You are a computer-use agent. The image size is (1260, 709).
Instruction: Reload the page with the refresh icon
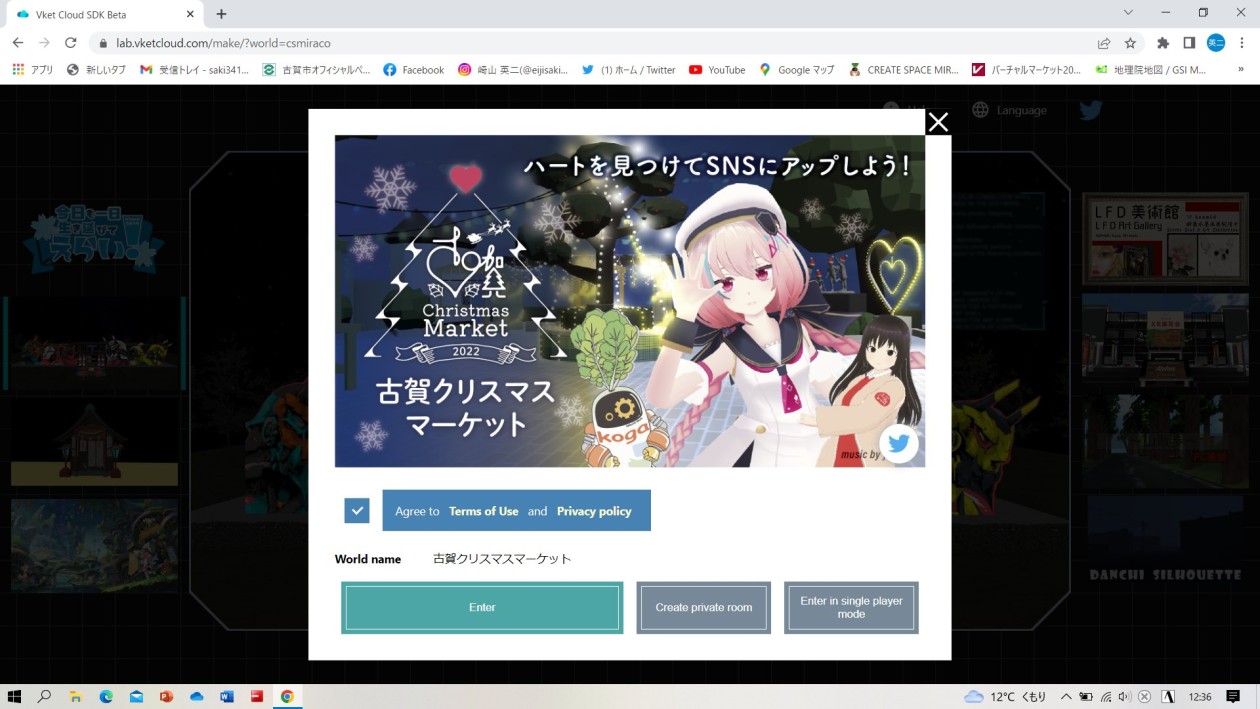pos(70,43)
